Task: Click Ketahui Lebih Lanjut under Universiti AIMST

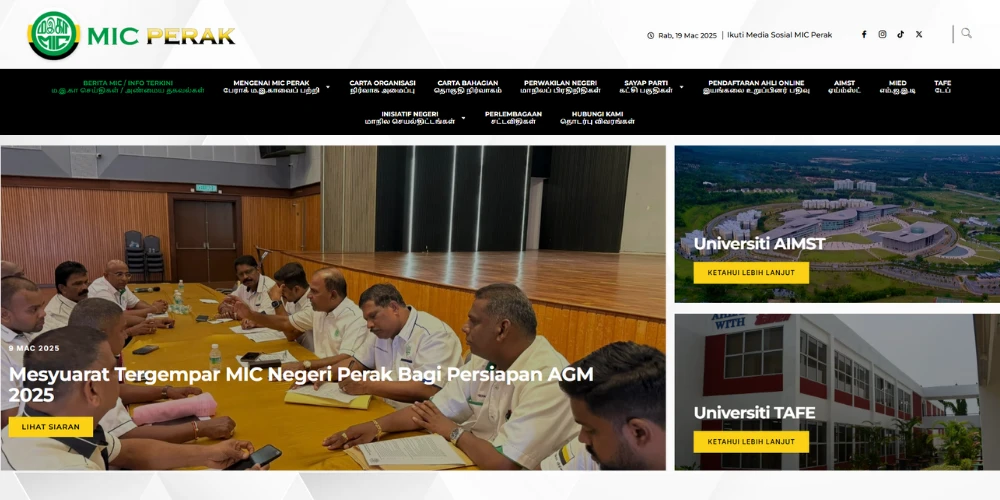Action: point(751,273)
